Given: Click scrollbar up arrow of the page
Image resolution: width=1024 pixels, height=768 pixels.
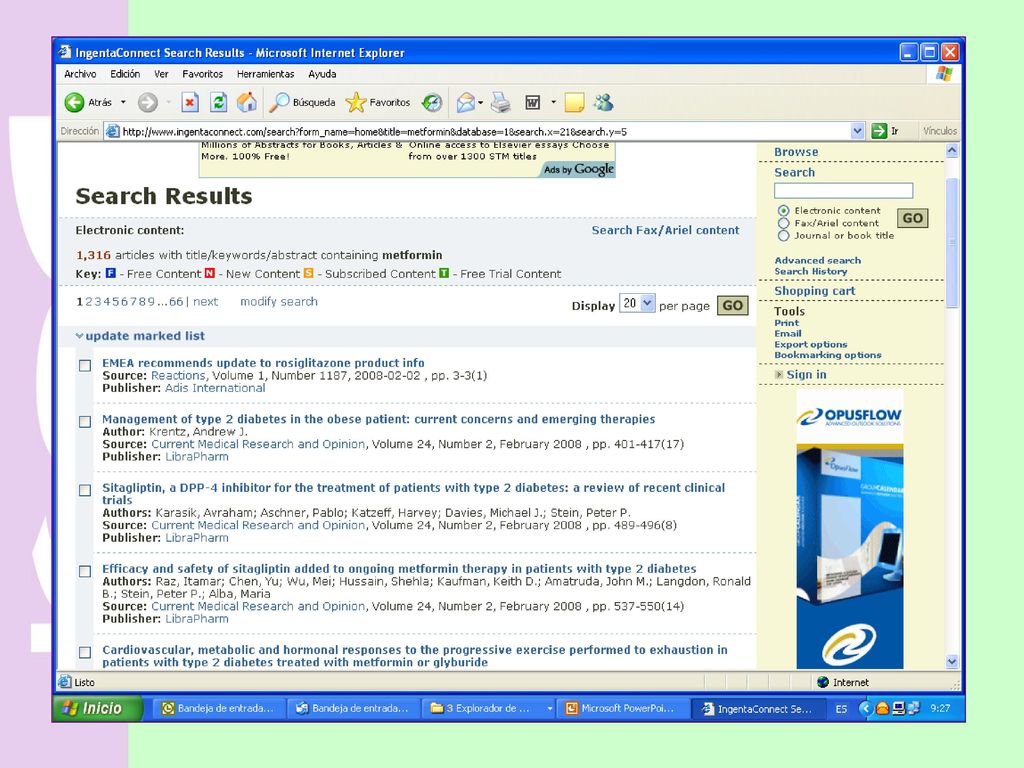Looking at the screenshot, I should pyautogui.click(x=952, y=151).
